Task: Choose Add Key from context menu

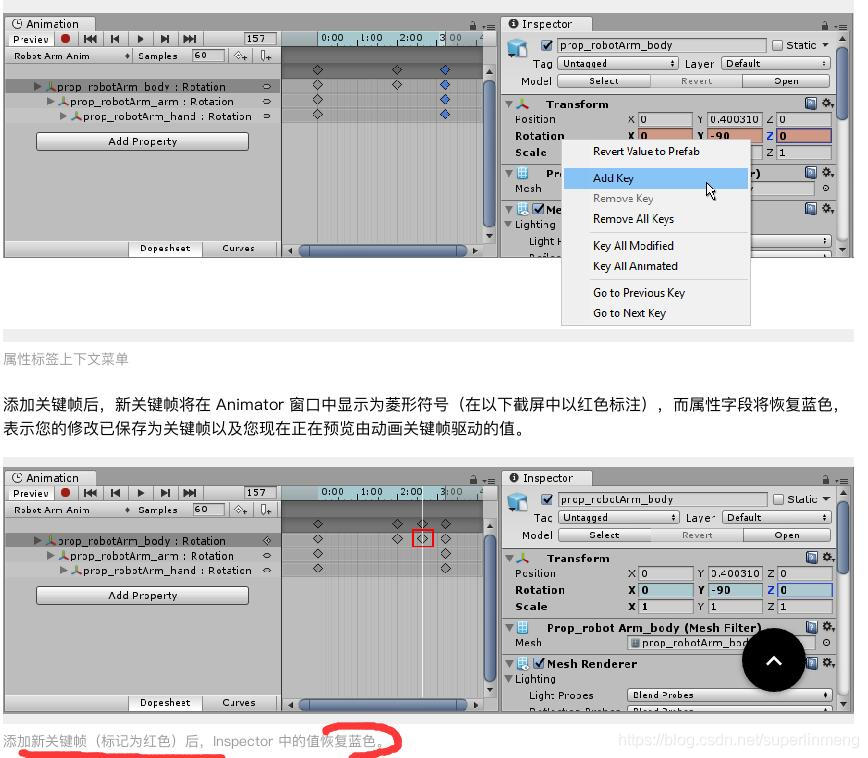Action: tap(656, 178)
